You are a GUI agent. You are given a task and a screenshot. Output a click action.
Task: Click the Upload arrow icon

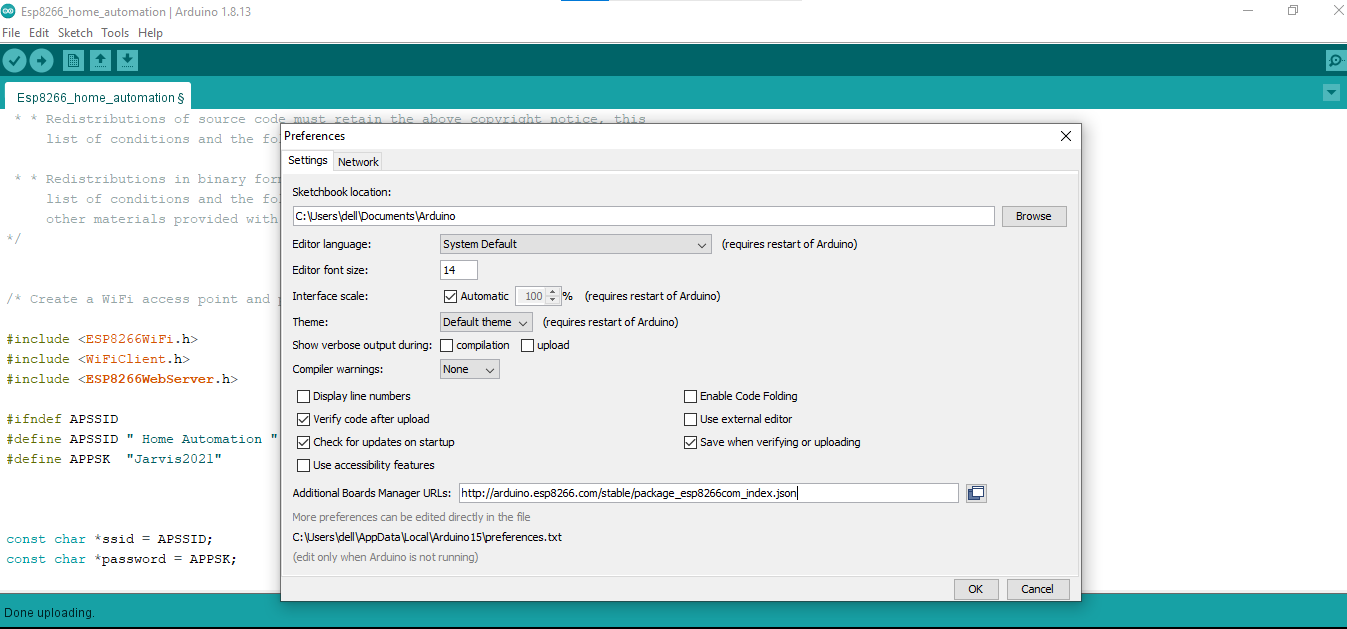click(x=41, y=61)
